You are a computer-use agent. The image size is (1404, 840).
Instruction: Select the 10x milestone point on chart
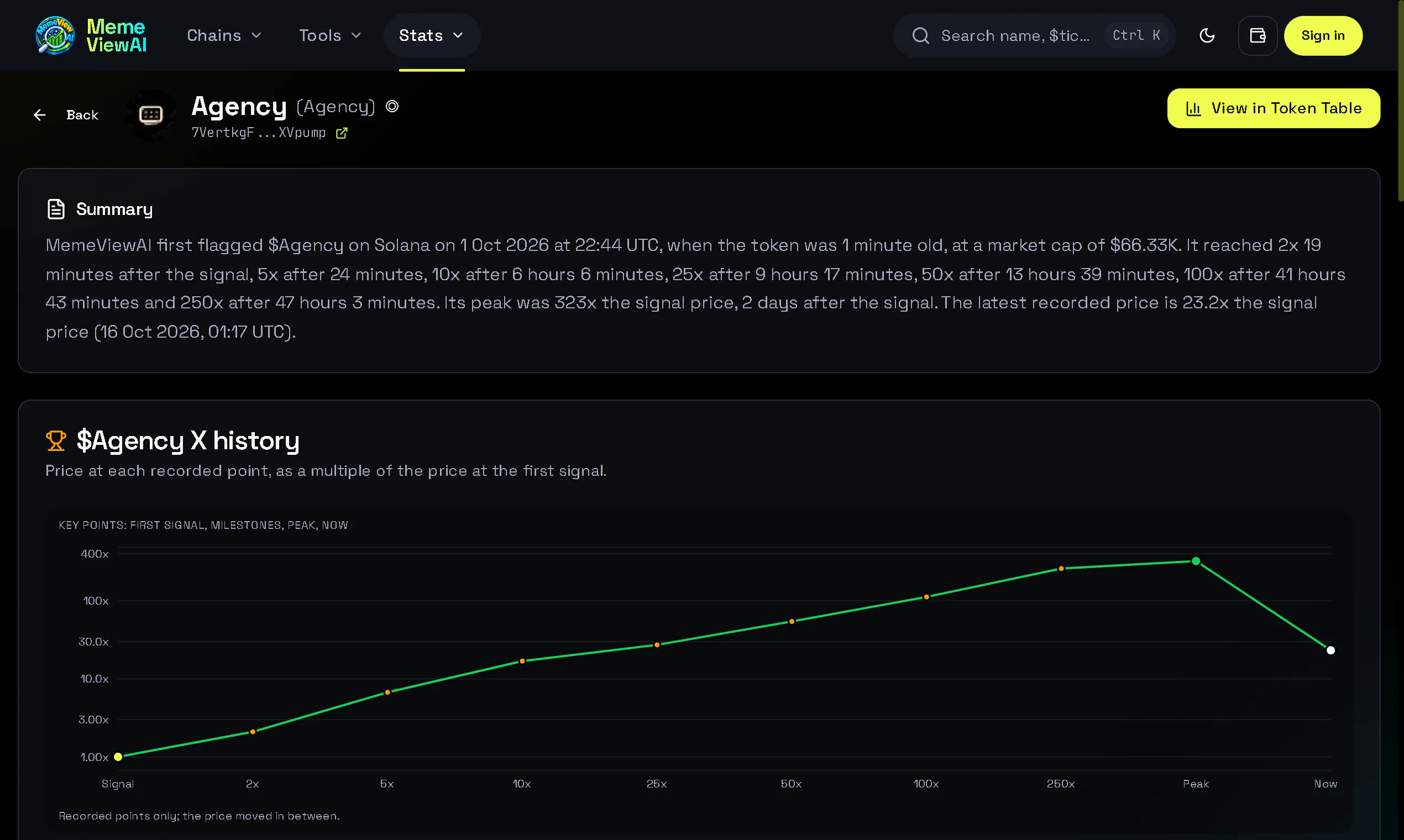[x=522, y=661]
